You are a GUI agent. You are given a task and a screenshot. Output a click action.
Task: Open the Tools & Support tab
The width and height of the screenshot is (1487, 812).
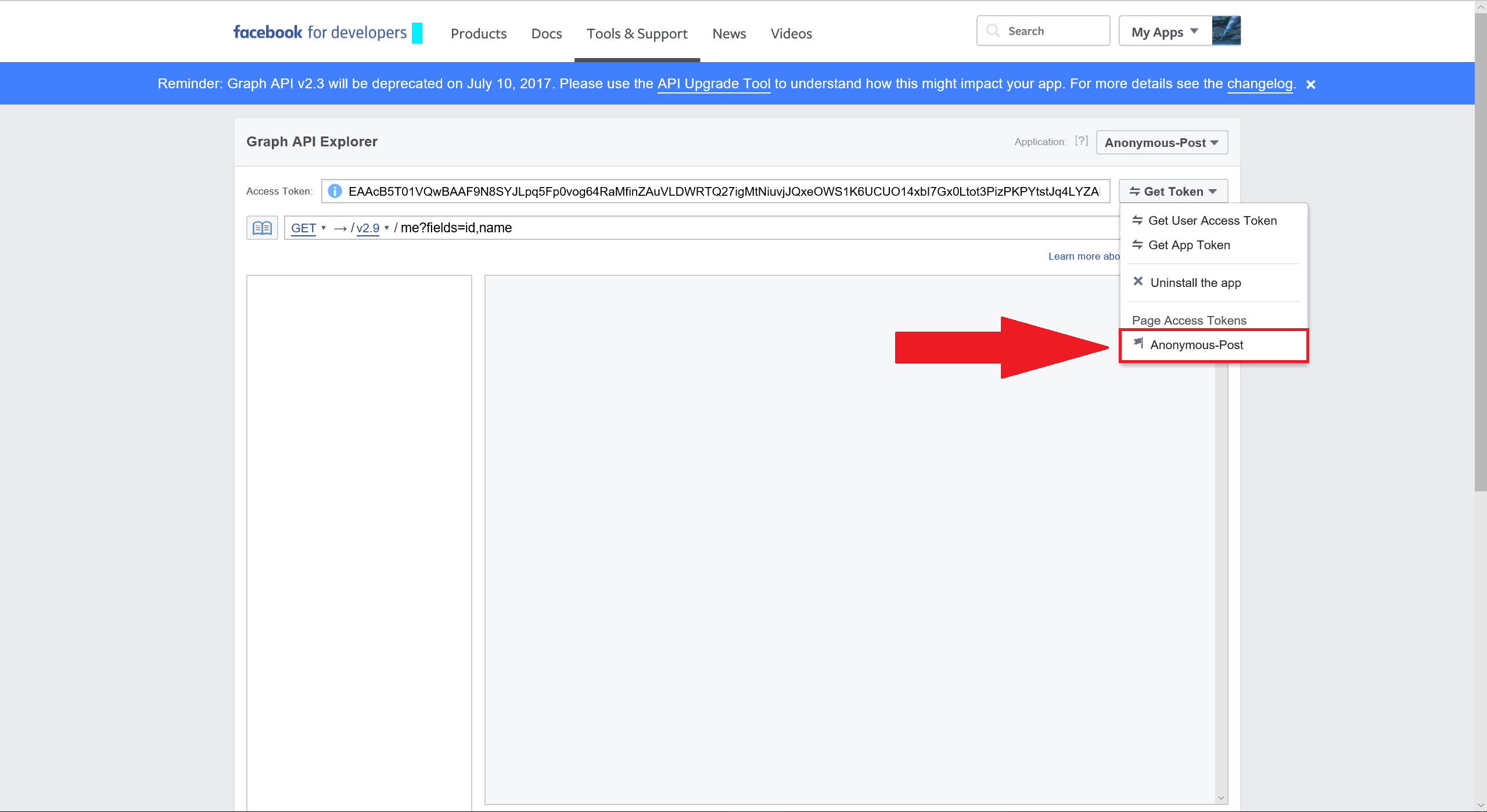click(x=637, y=34)
